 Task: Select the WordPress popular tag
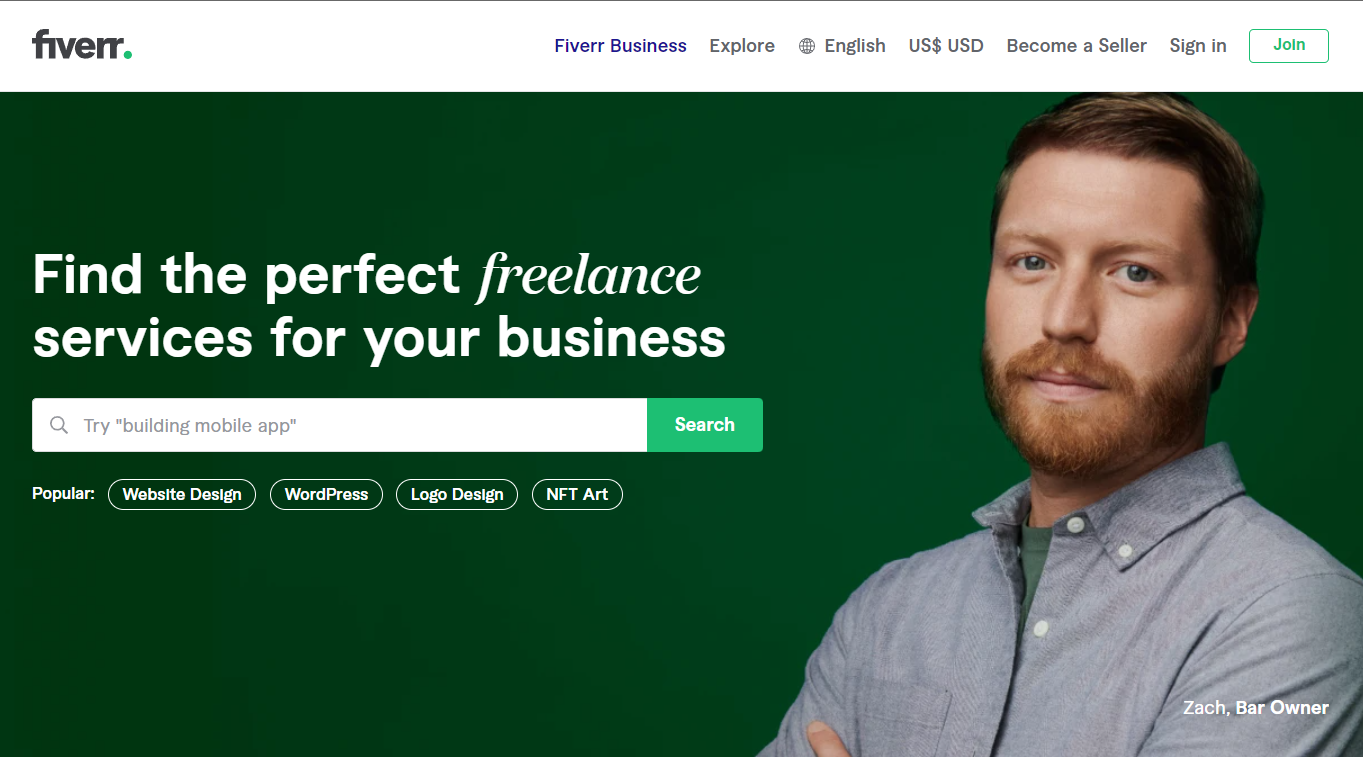(326, 494)
